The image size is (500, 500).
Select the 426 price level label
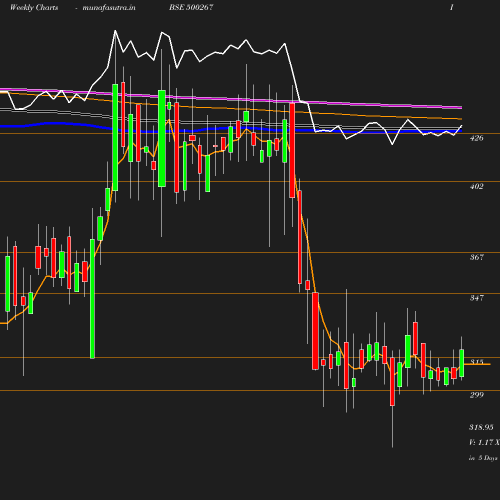coord(476,138)
